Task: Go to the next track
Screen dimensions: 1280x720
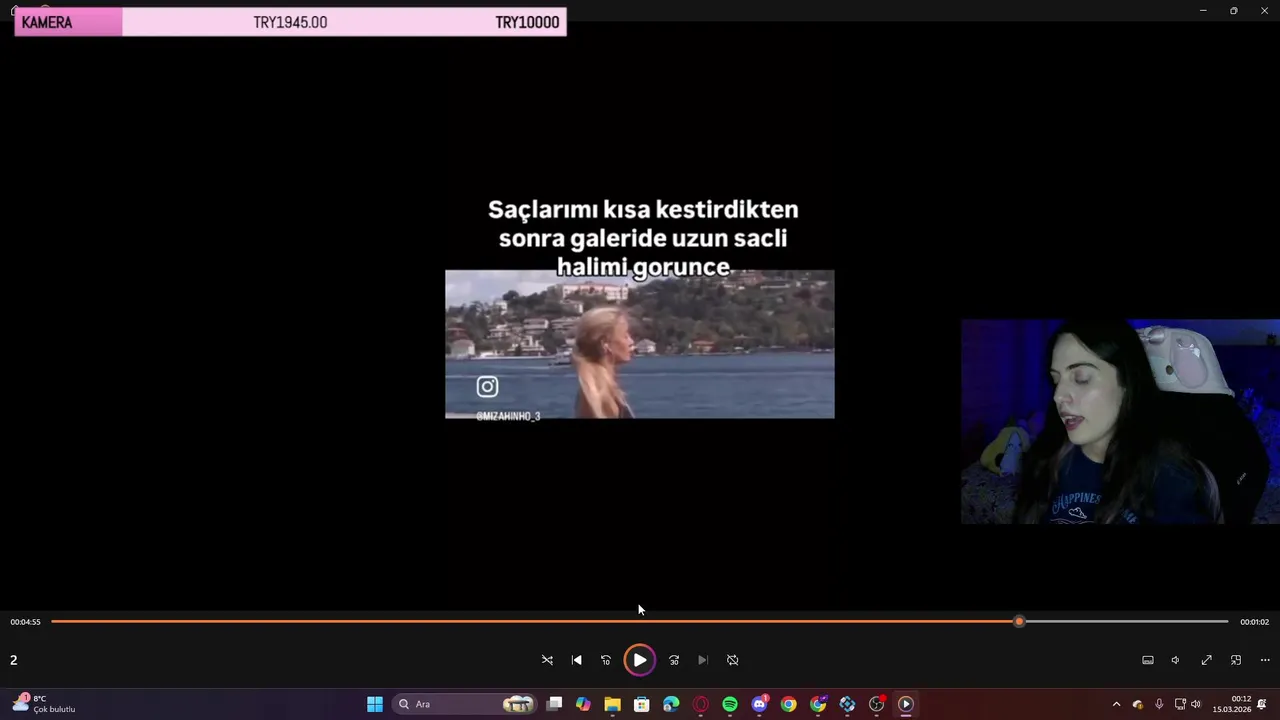Action: (703, 660)
